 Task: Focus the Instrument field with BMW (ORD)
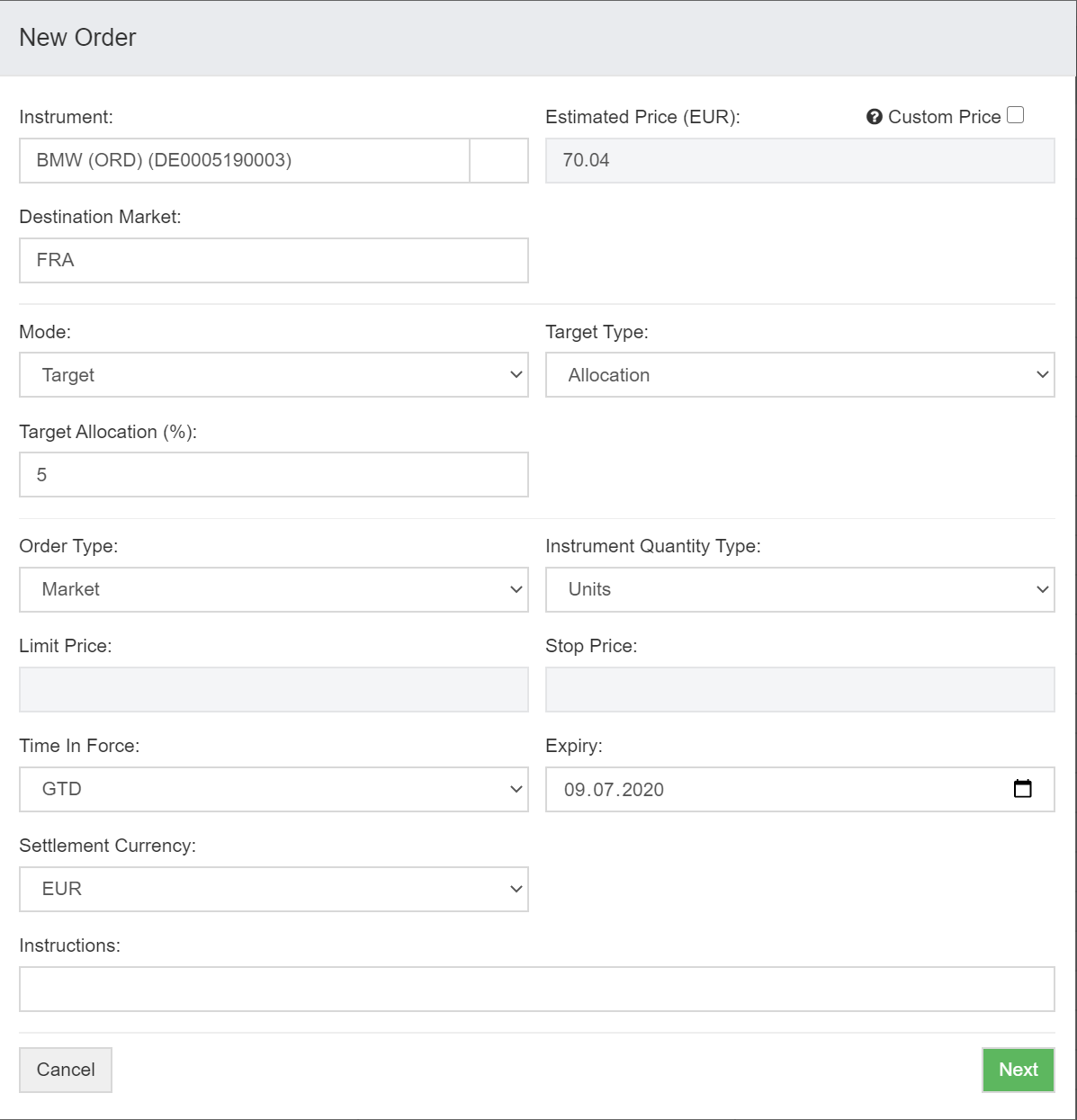click(x=245, y=160)
